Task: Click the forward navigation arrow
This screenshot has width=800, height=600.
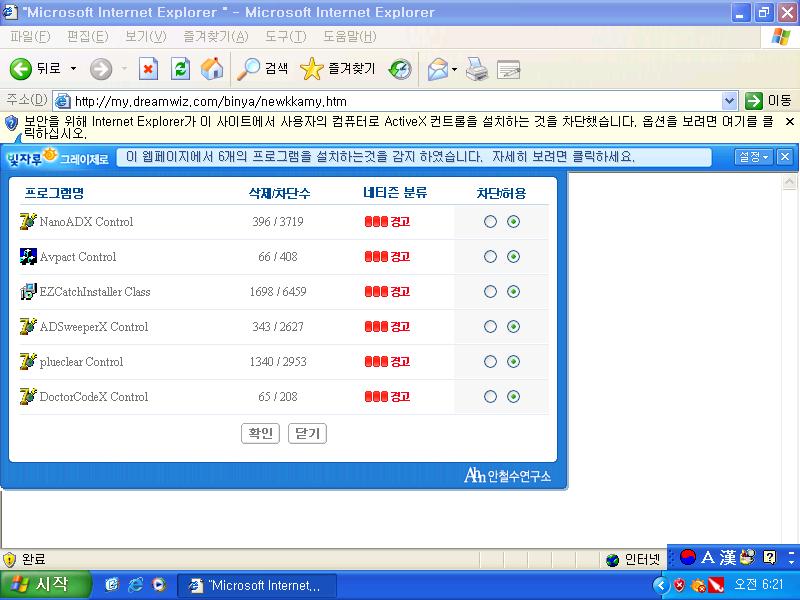Action: tap(101, 69)
